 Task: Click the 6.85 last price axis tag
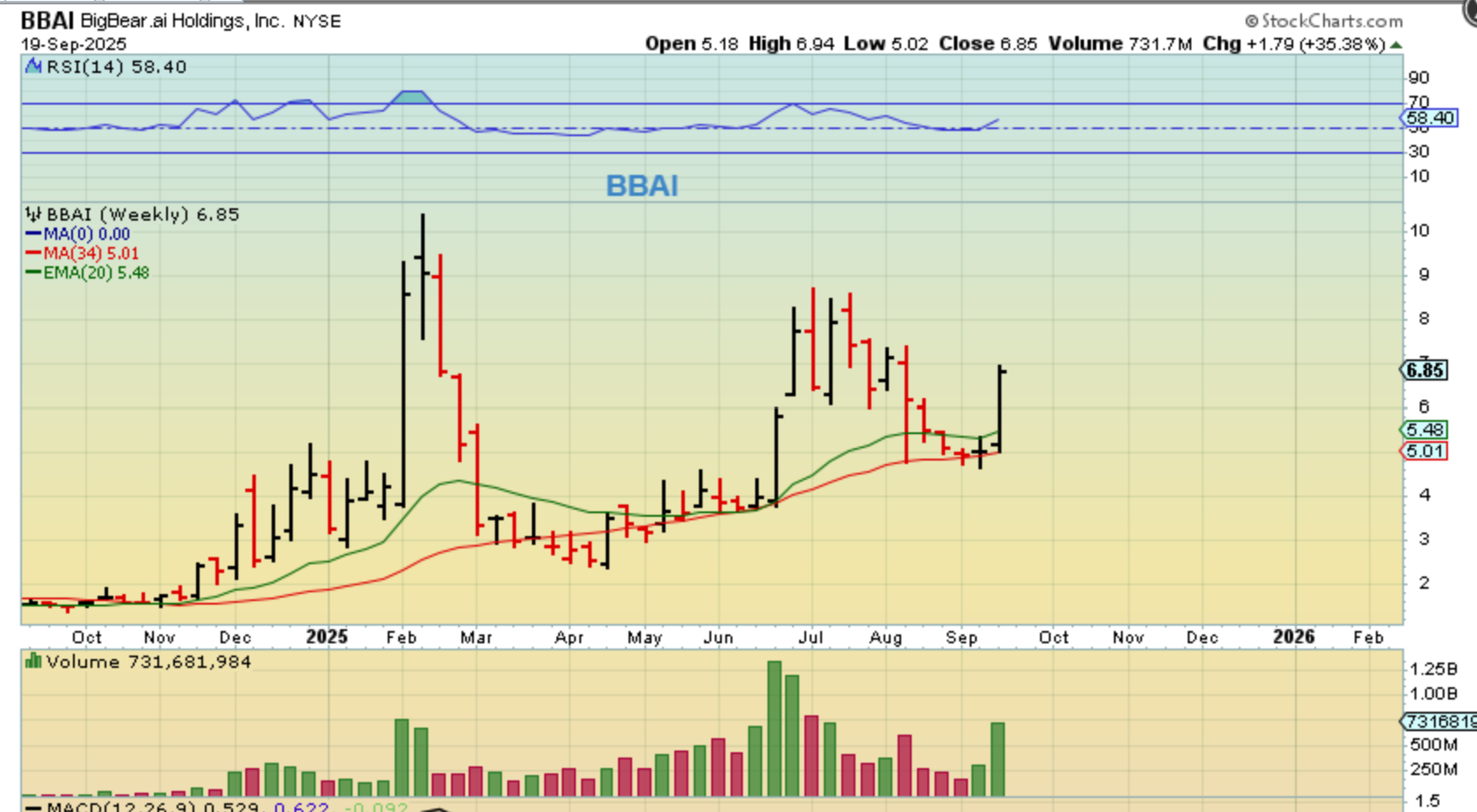pos(1424,370)
